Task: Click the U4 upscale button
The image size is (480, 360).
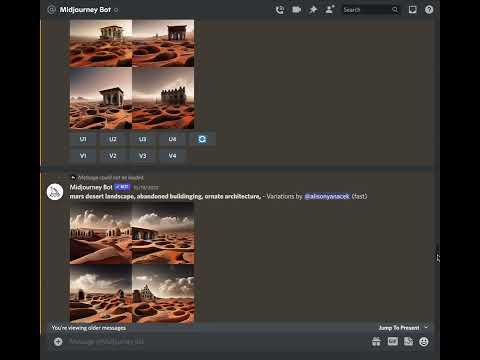Action: [172, 139]
